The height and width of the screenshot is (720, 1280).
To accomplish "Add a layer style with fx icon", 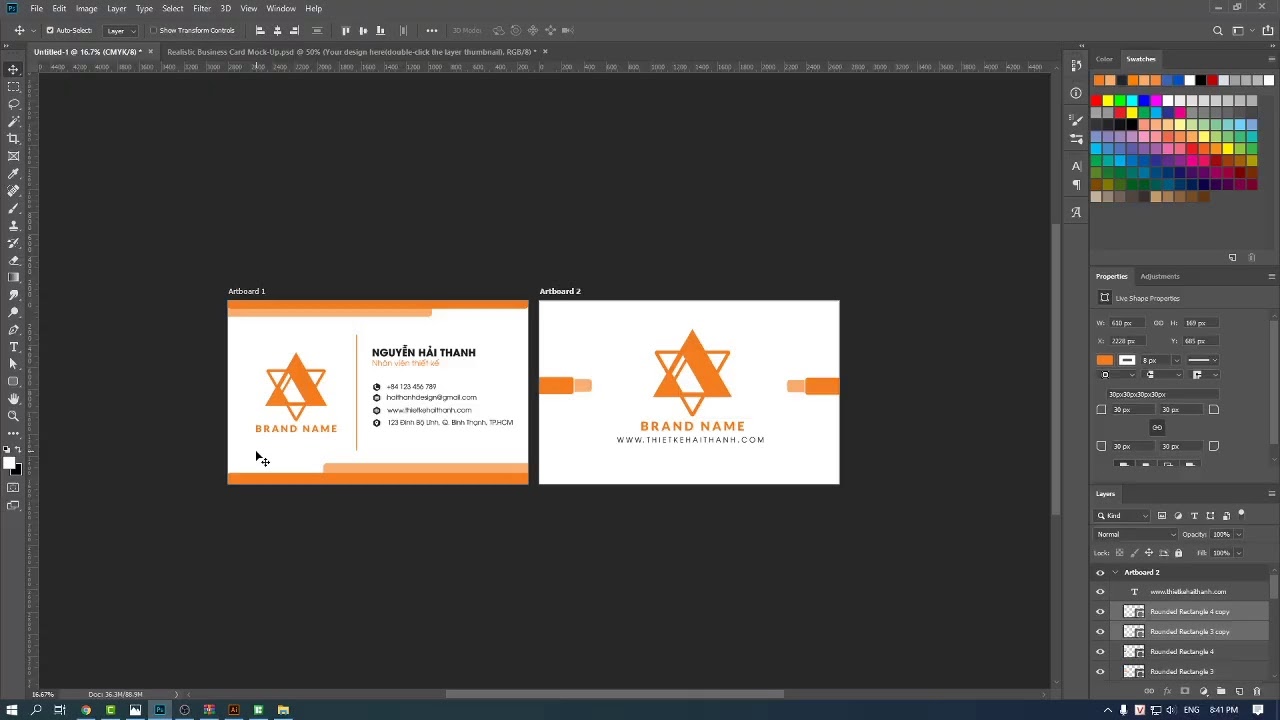I will coord(1167,691).
